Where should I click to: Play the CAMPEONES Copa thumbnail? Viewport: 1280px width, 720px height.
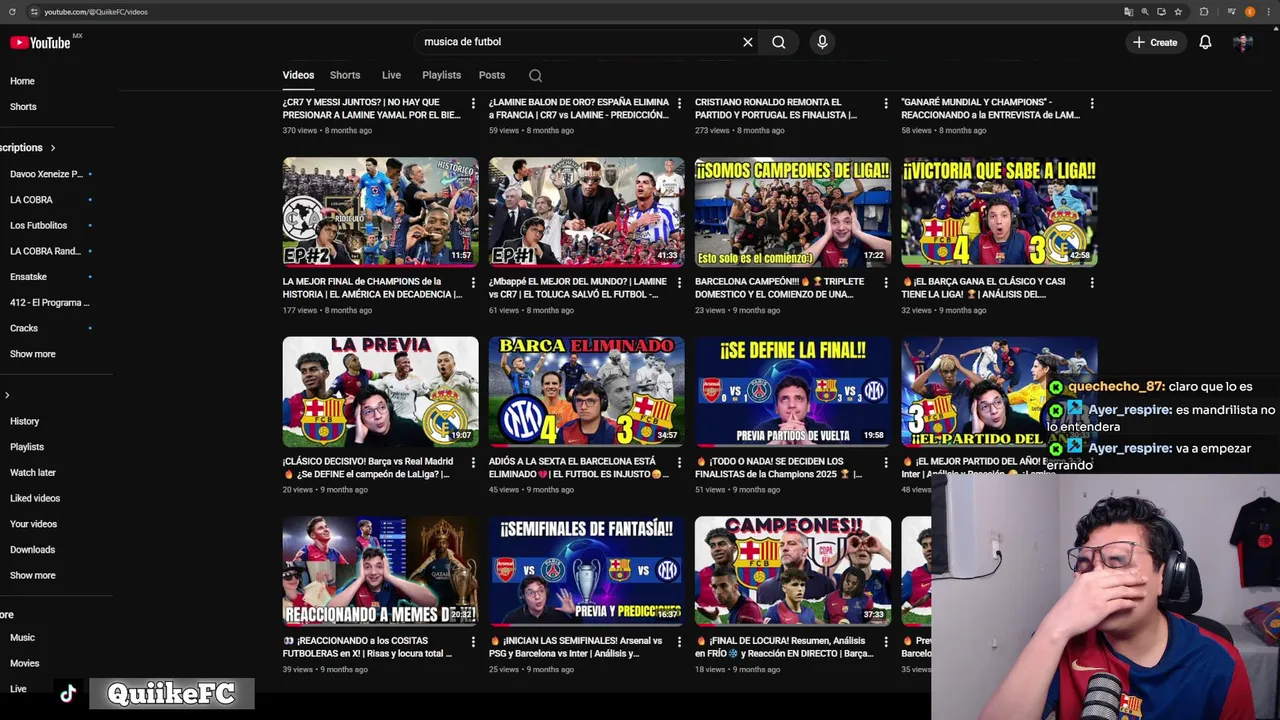(x=793, y=571)
